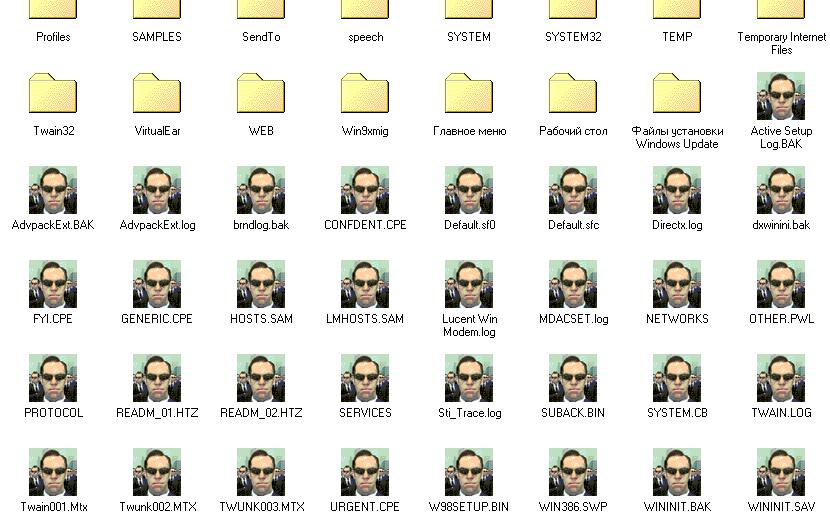830x520 pixels.
Task: Click the SYSTEM32 folder label
Action: (x=573, y=37)
